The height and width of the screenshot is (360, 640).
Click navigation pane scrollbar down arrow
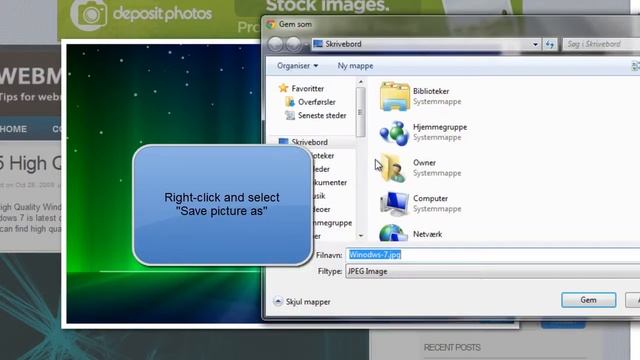(360, 236)
